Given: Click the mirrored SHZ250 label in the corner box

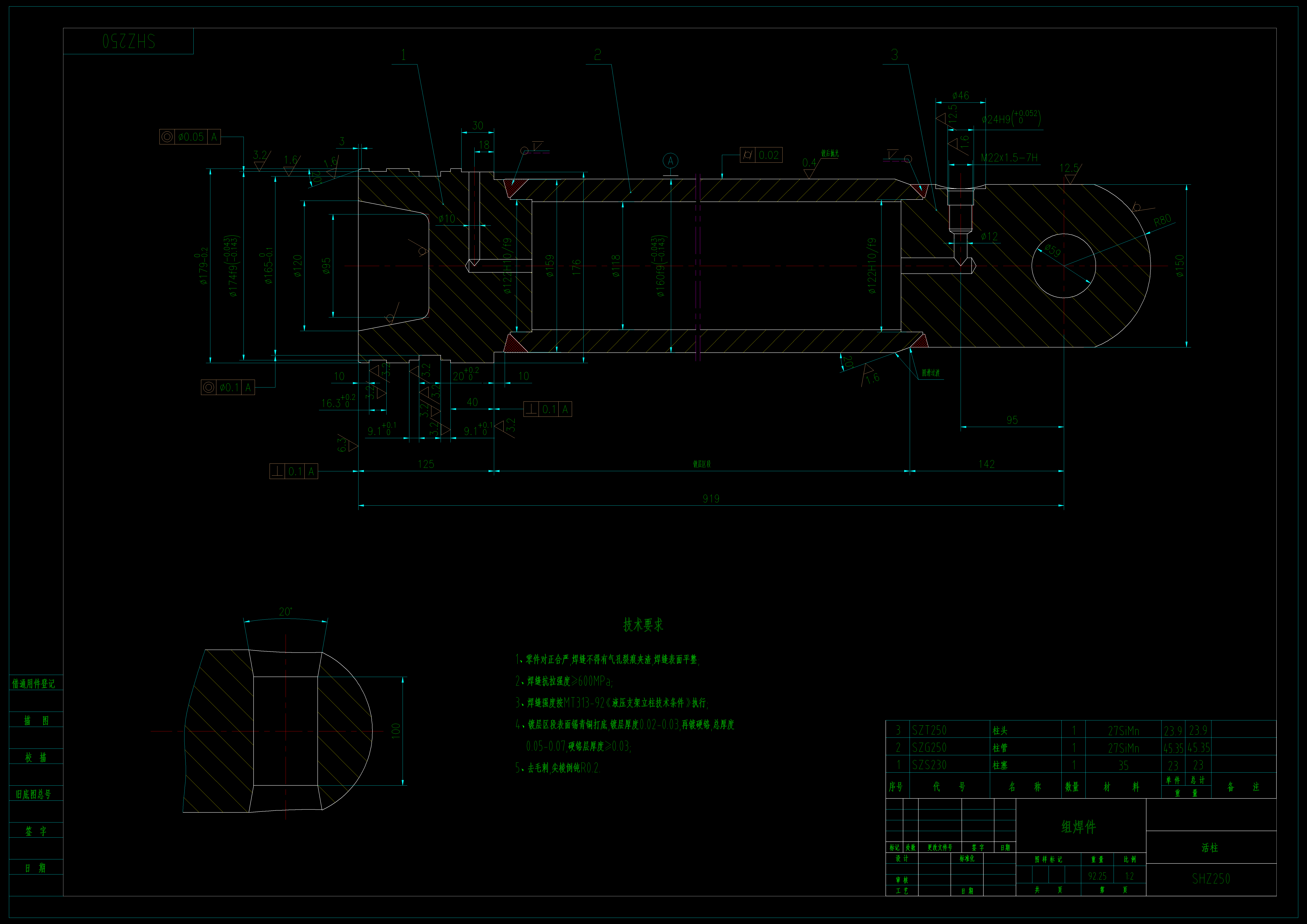Looking at the screenshot, I should (129, 41).
